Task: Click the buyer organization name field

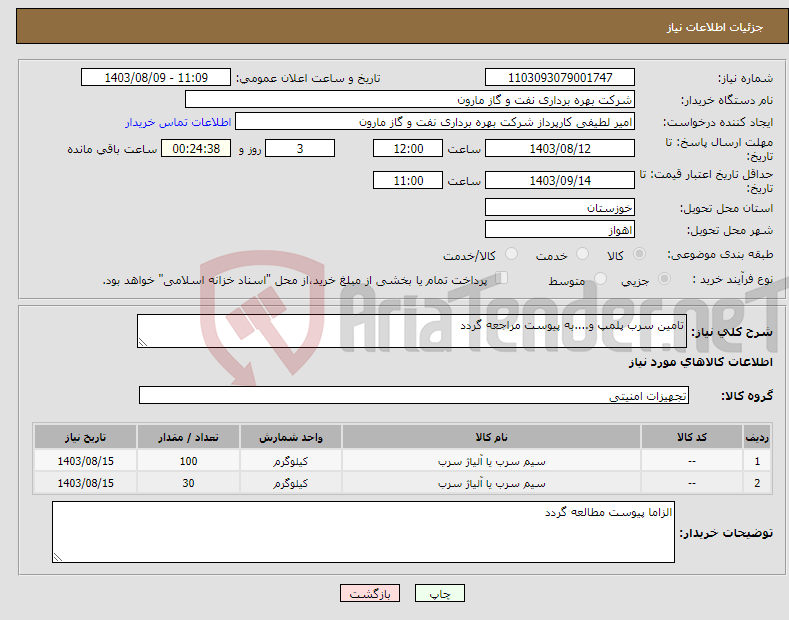Action: pos(410,100)
